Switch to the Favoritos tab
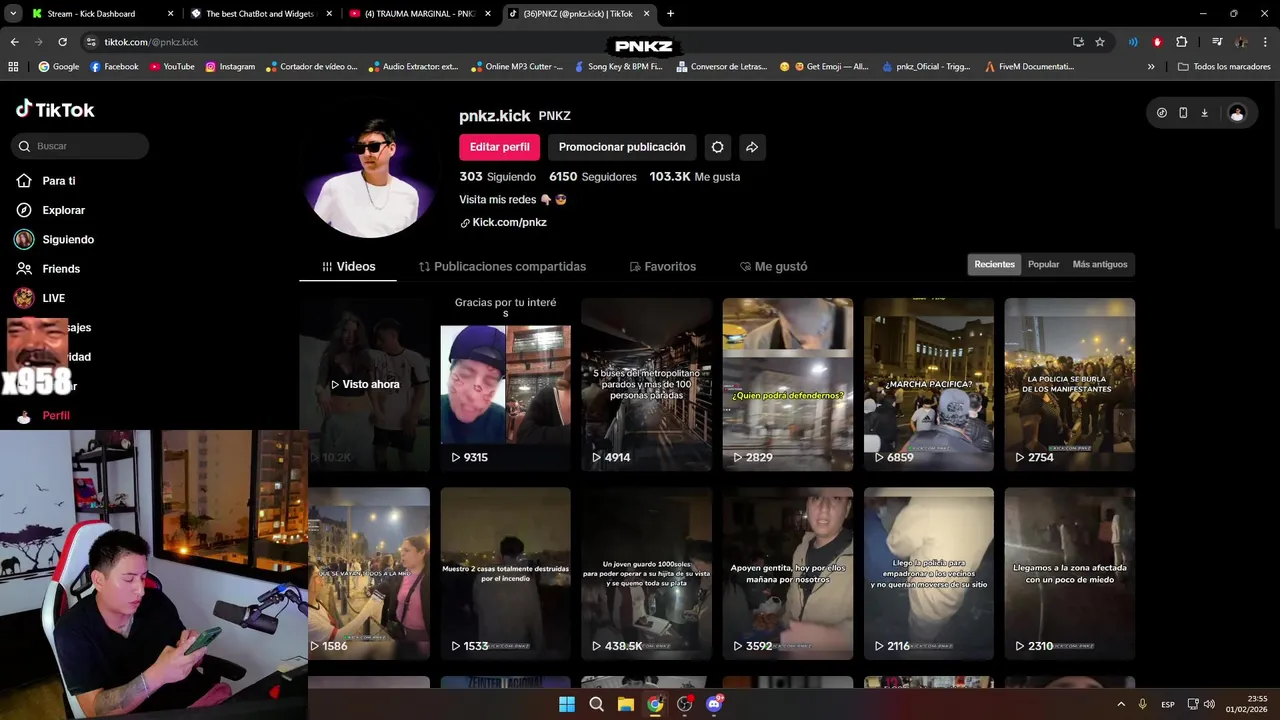1280x720 pixels. tap(663, 267)
